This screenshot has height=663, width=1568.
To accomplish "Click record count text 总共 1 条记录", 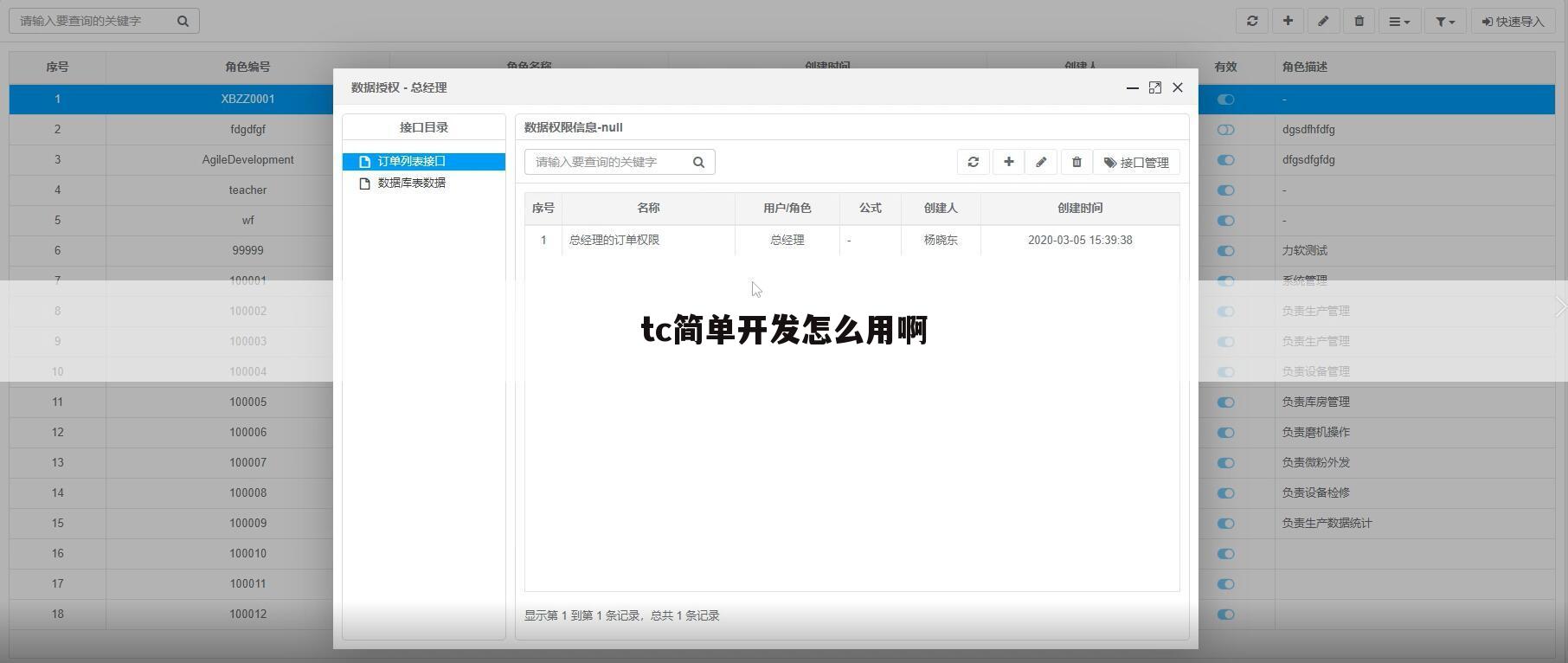I will tap(684, 615).
